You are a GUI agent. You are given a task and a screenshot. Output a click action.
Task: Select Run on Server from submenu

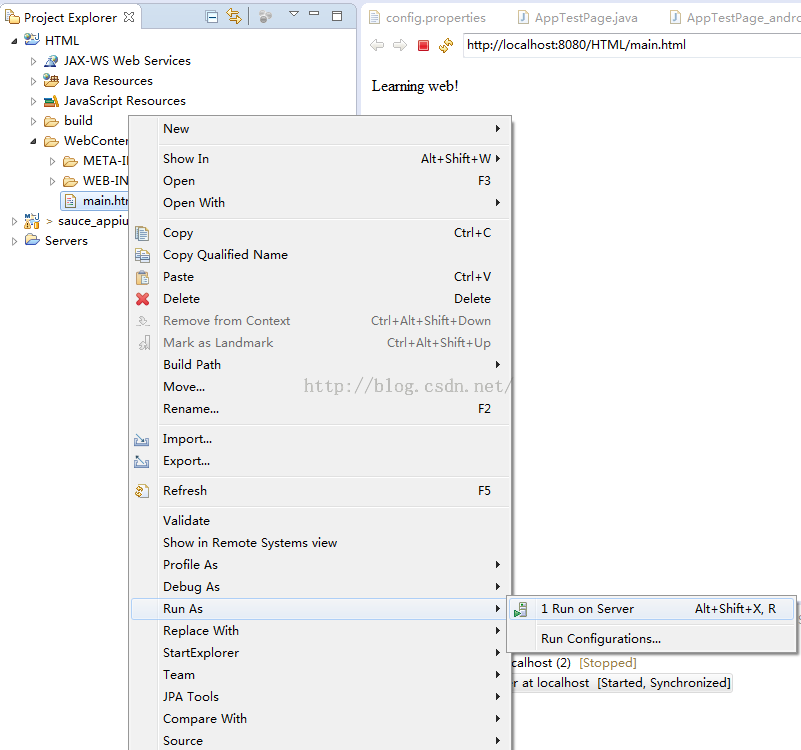[x=587, y=609]
